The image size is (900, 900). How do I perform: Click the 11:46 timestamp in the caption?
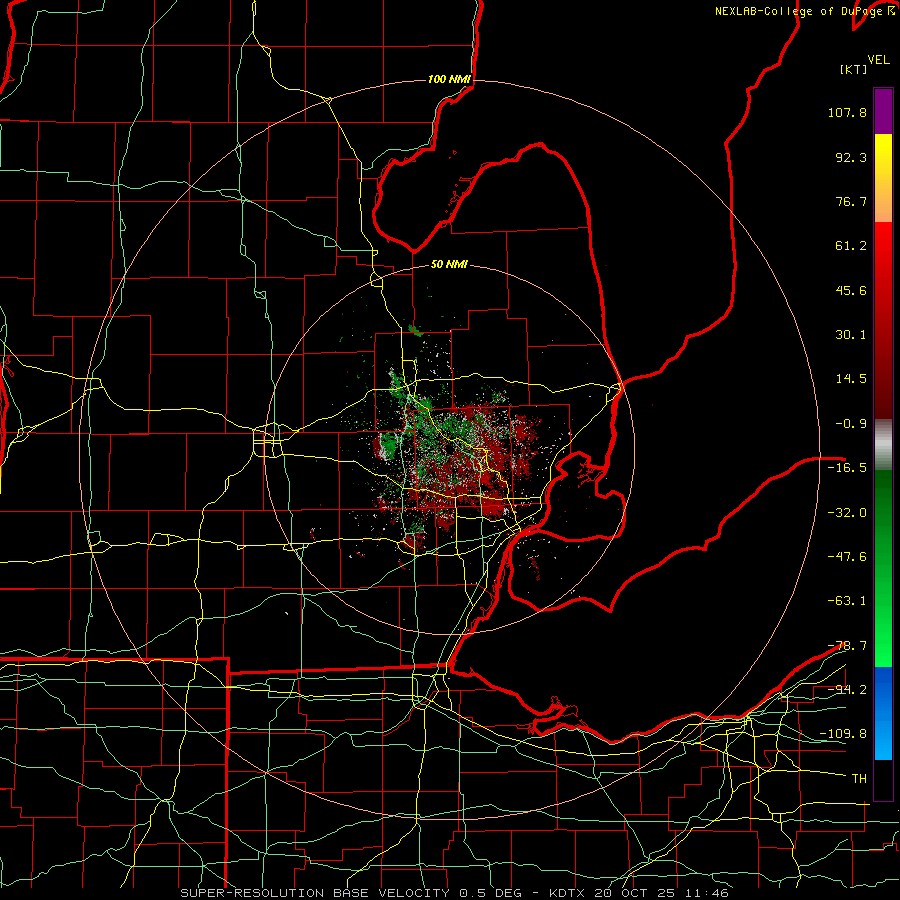pyautogui.click(x=705, y=893)
